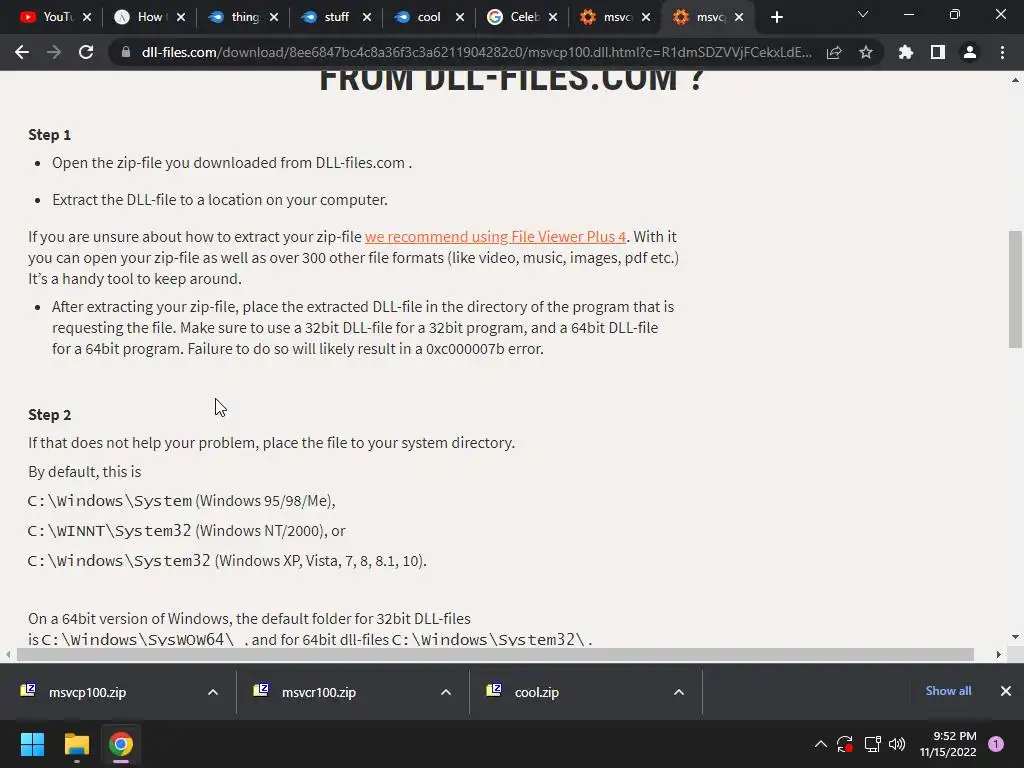Close the 'How' tab
The height and width of the screenshot is (768, 1024).
[181, 17]
